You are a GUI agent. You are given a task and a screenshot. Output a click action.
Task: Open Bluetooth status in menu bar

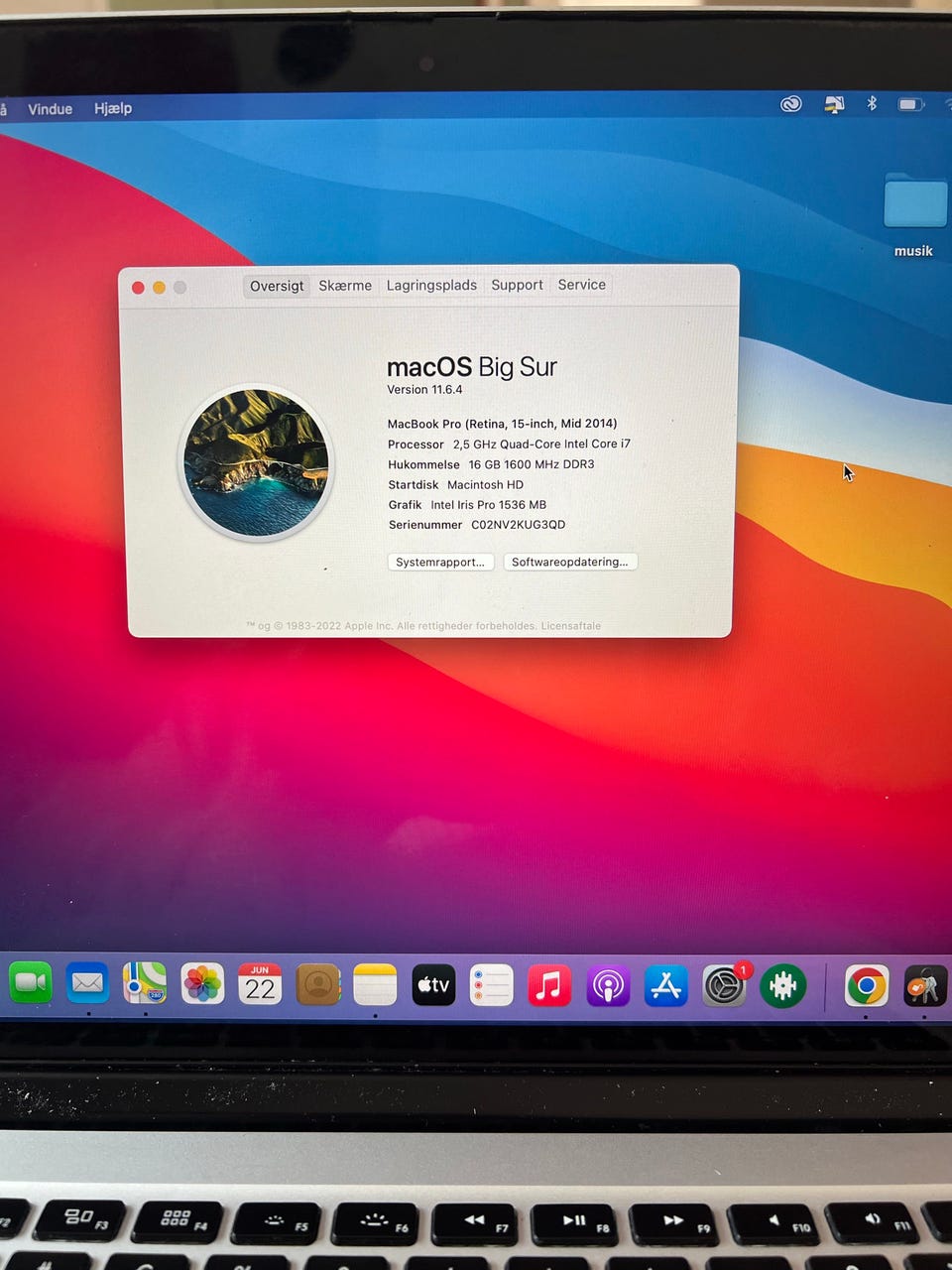tap(872, 103)
